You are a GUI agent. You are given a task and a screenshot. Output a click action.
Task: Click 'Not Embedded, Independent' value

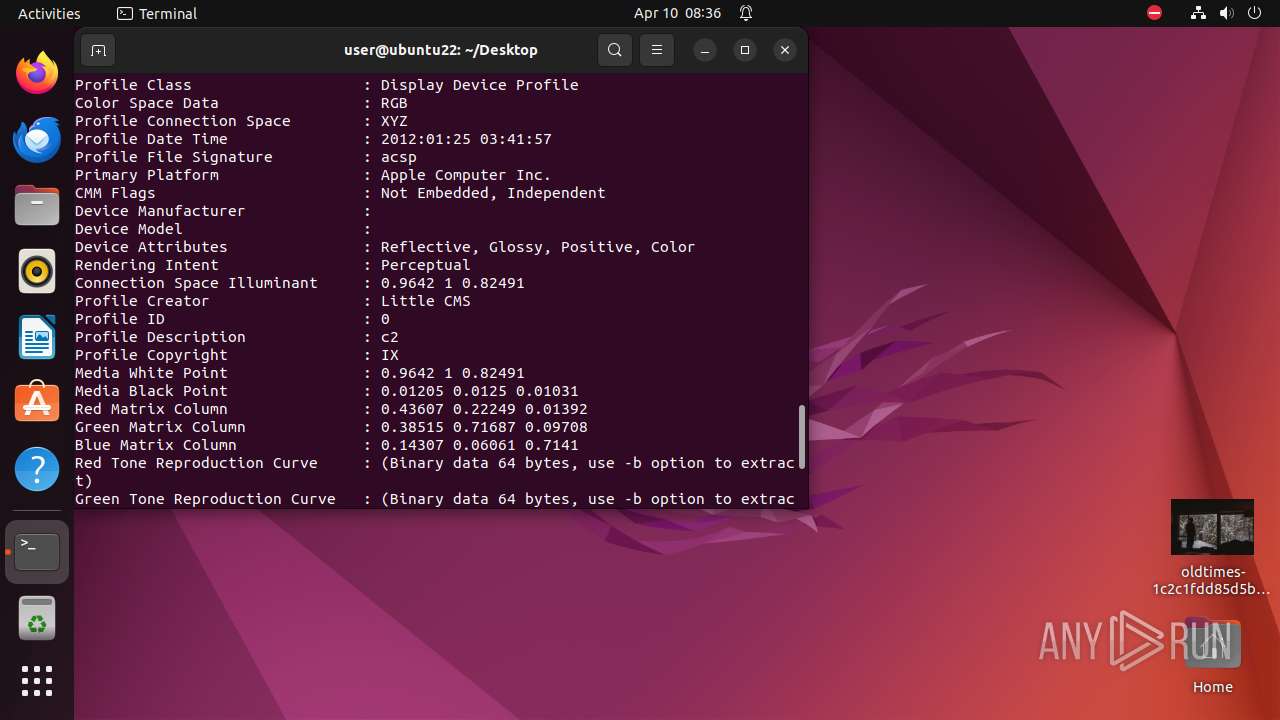tap(493, 193)
